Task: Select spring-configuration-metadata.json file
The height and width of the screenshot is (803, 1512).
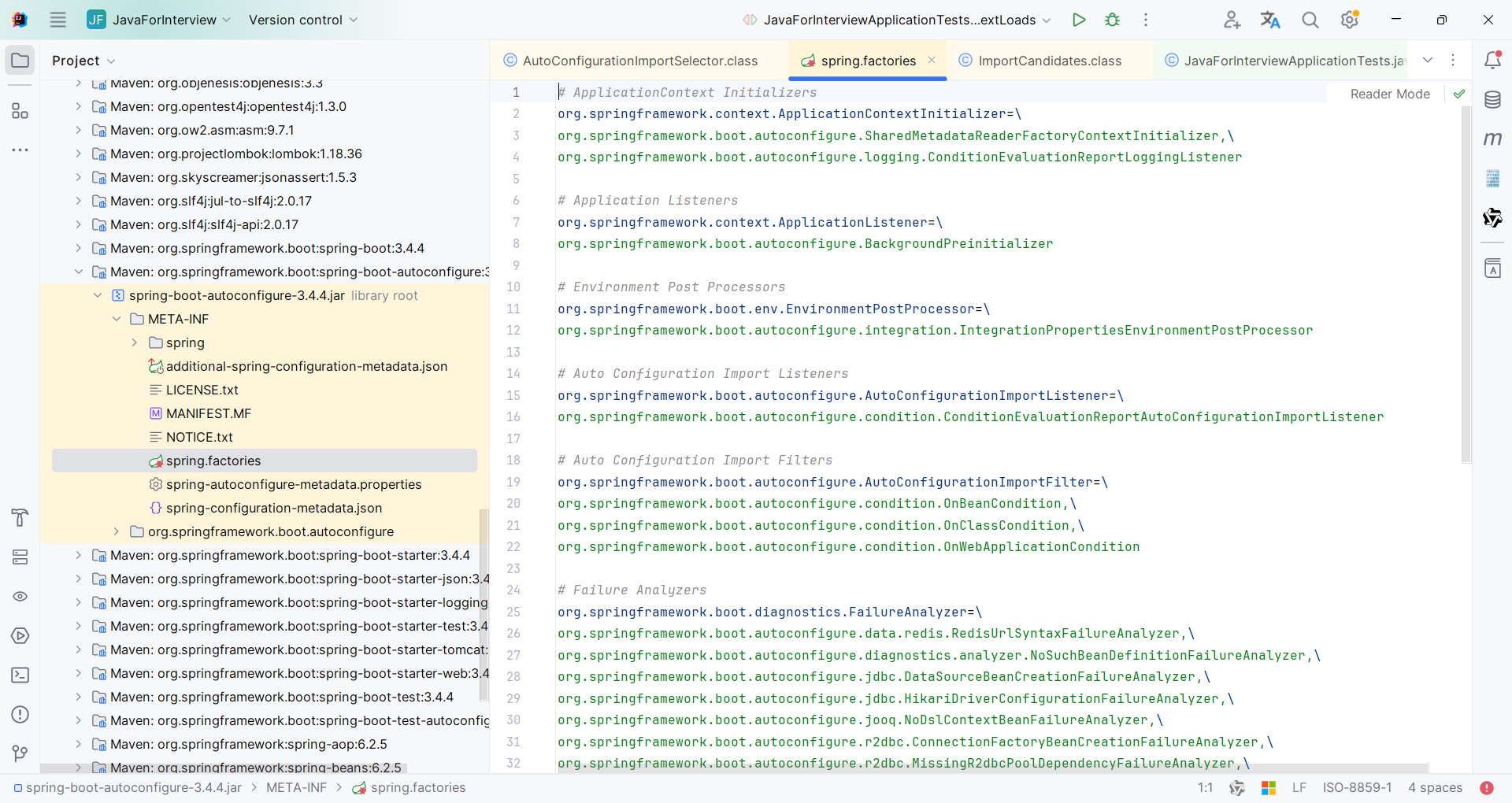Action: pos(274,508)
